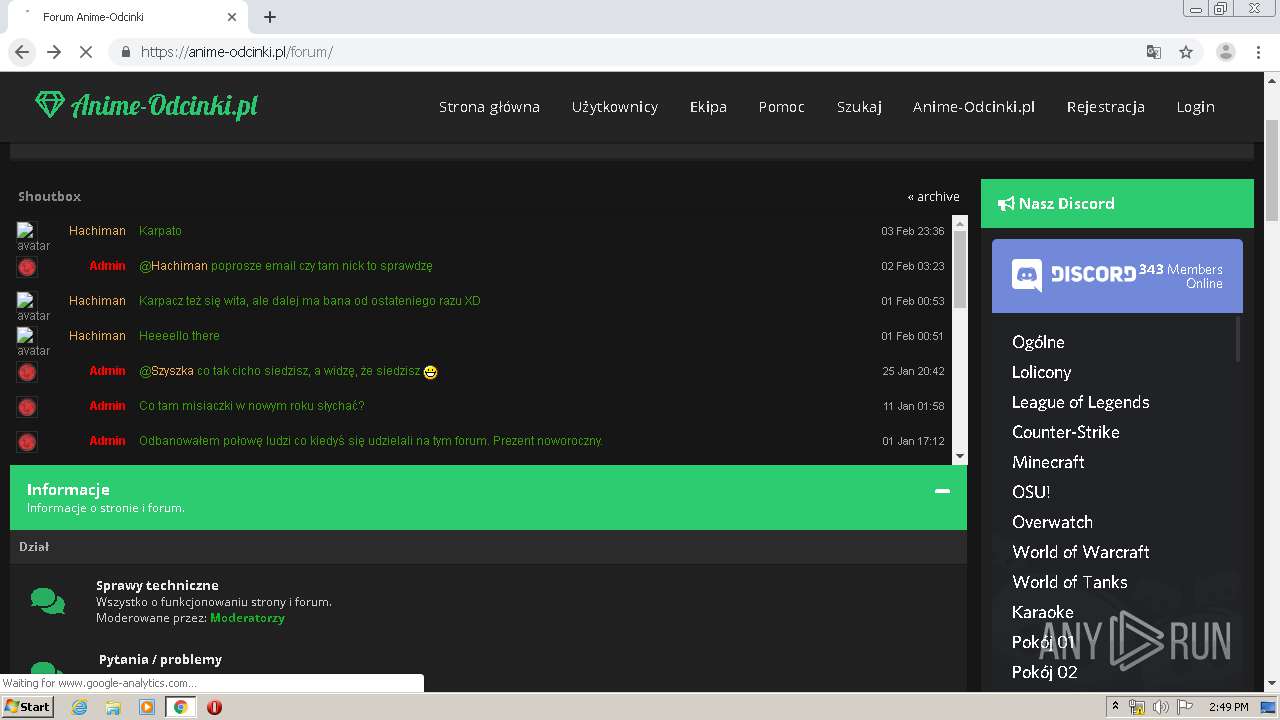The height and width of the screenshot is (720, 1280).
Task: Open the Sprawy techniczne forum
Action: pos(157,585)
